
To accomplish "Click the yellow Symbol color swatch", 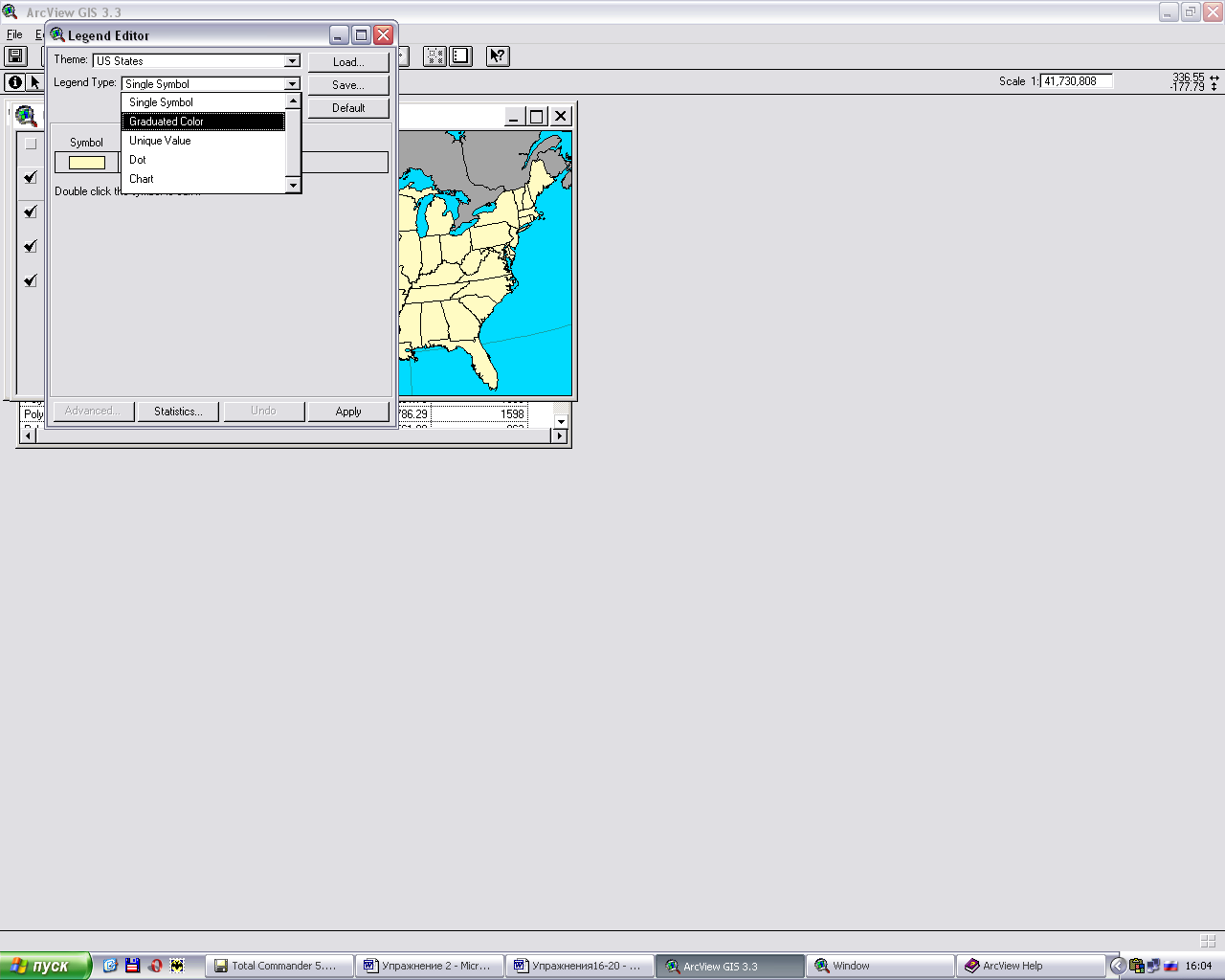I will pyautogui.click(x=87, y=163).
